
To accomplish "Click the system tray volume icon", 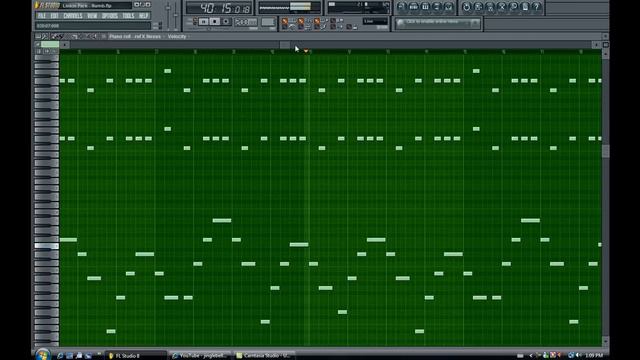I will [x=578, y=356].
